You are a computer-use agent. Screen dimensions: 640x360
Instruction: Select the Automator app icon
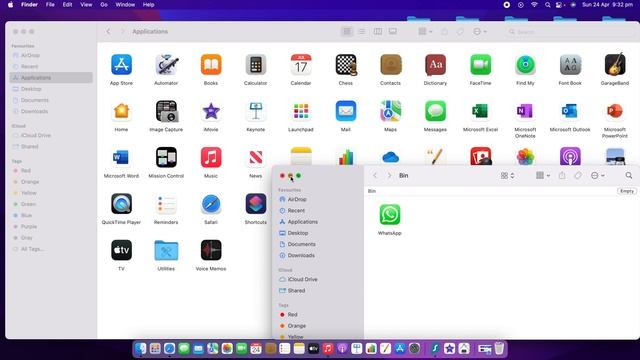(x=166, y=64)
